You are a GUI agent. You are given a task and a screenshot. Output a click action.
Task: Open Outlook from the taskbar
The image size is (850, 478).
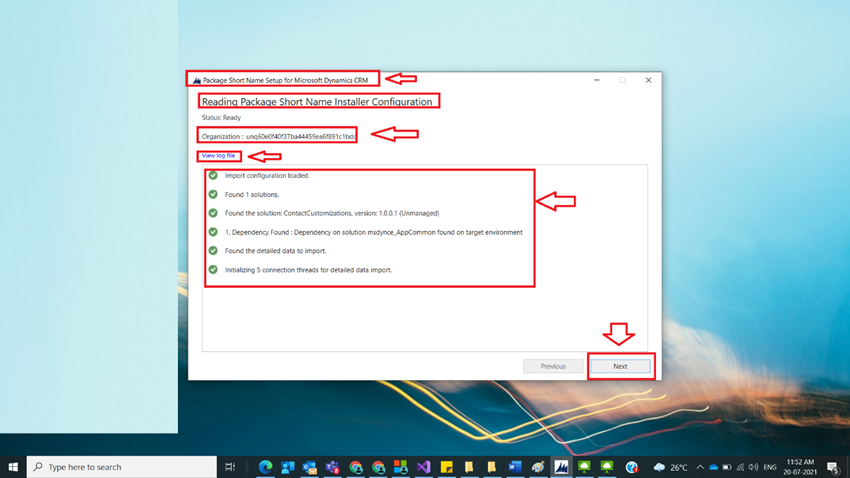point(310,467)
